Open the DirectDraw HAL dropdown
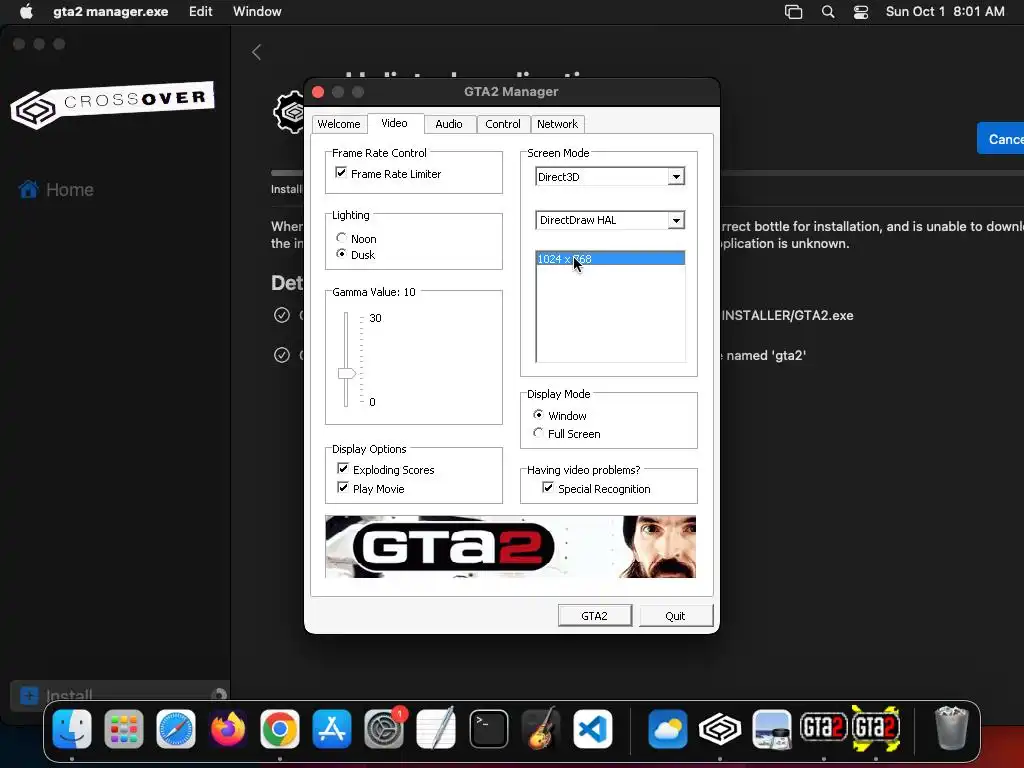The image size is (1024, 768). [676, 221]
